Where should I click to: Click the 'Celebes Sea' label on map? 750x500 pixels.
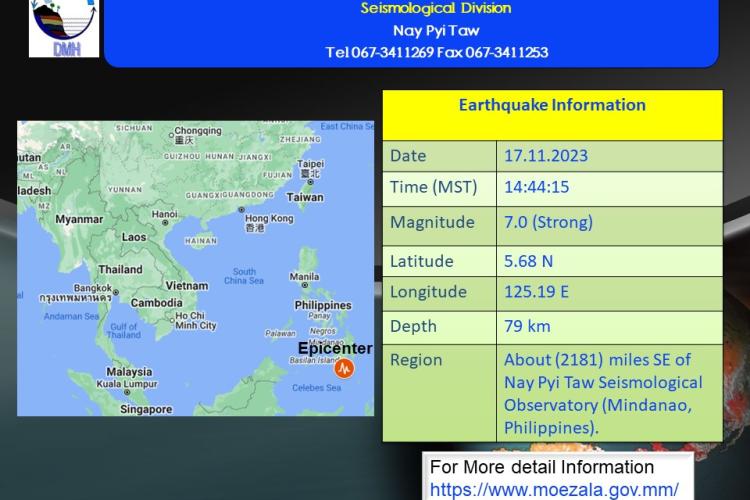317,388
